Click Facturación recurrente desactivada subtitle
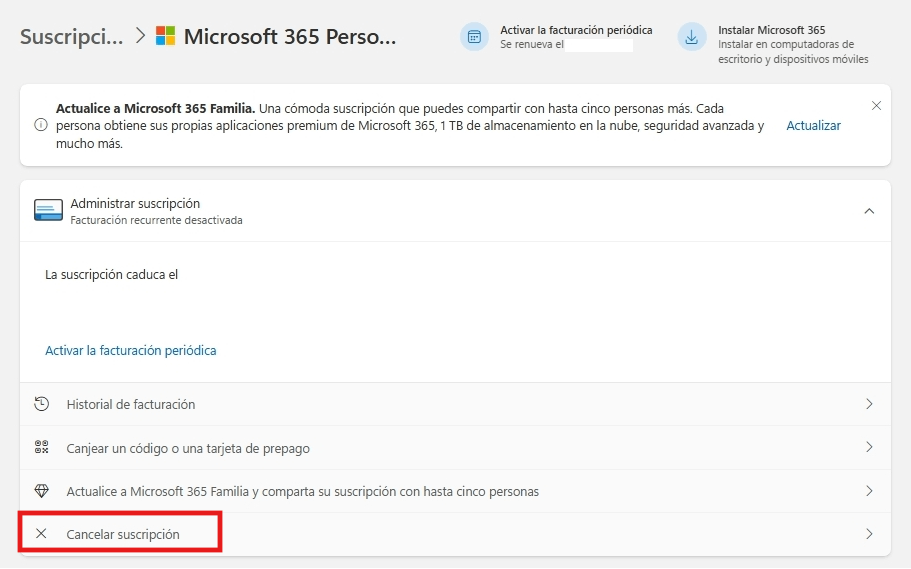Screen dimensions: 911x569 click(156, 220)
